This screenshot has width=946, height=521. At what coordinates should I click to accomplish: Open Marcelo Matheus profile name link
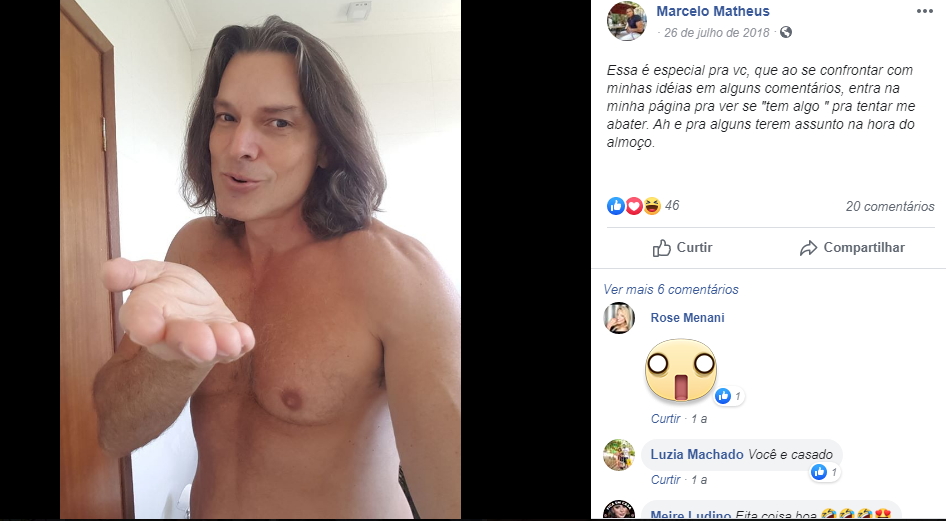coord(713,11)
